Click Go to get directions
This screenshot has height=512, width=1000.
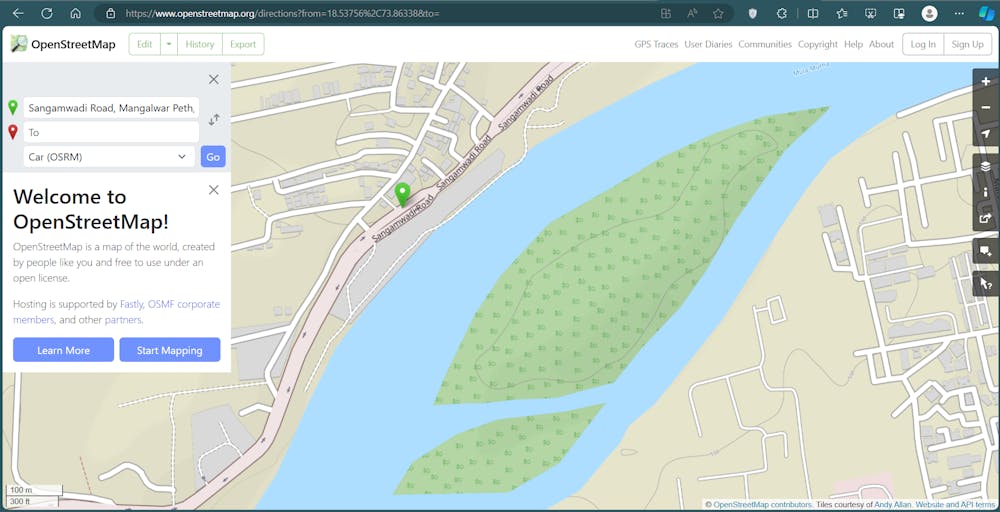(x=213, y=157)
